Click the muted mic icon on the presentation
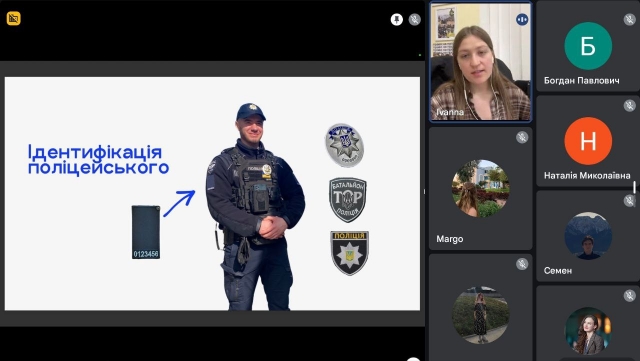The width and height of the screenshot is (640, 361). click(x=415, y=19)
